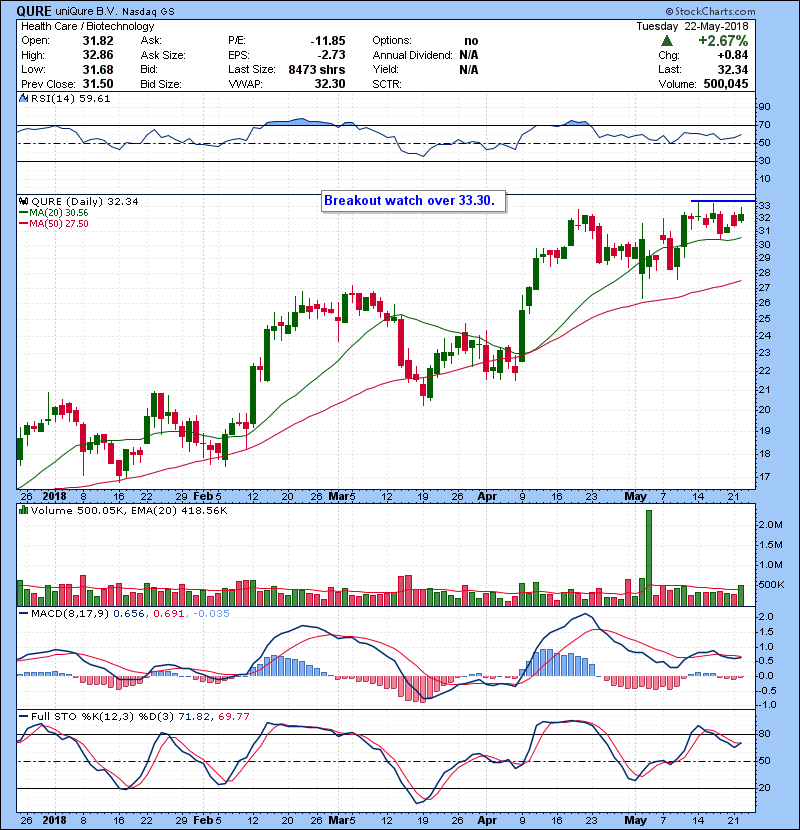Click the 2.0M volume axis label
Screen dimensions: 800x830
click(771, 525)
